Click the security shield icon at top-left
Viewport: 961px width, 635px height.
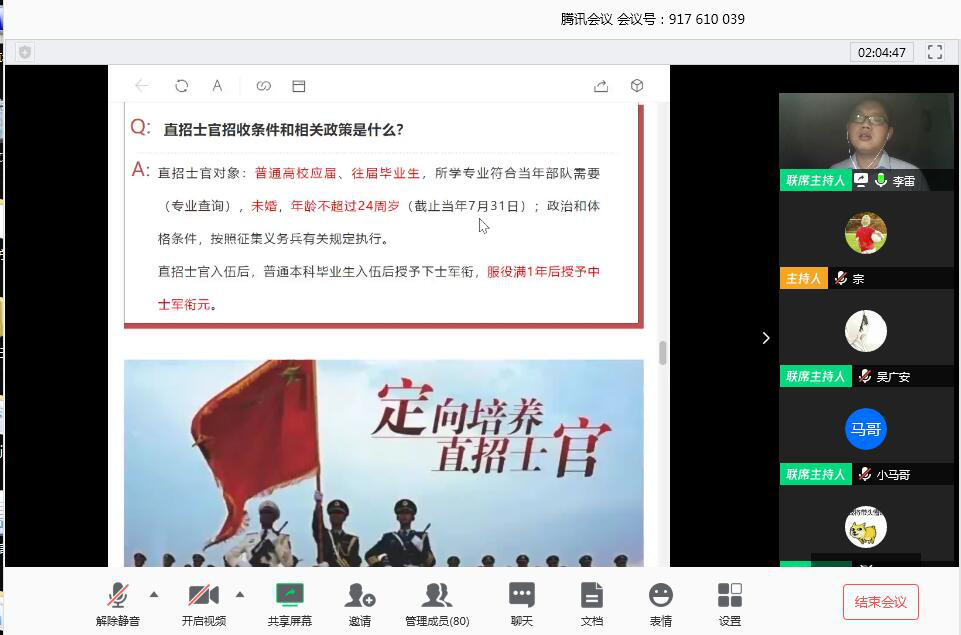coord(25,52)
